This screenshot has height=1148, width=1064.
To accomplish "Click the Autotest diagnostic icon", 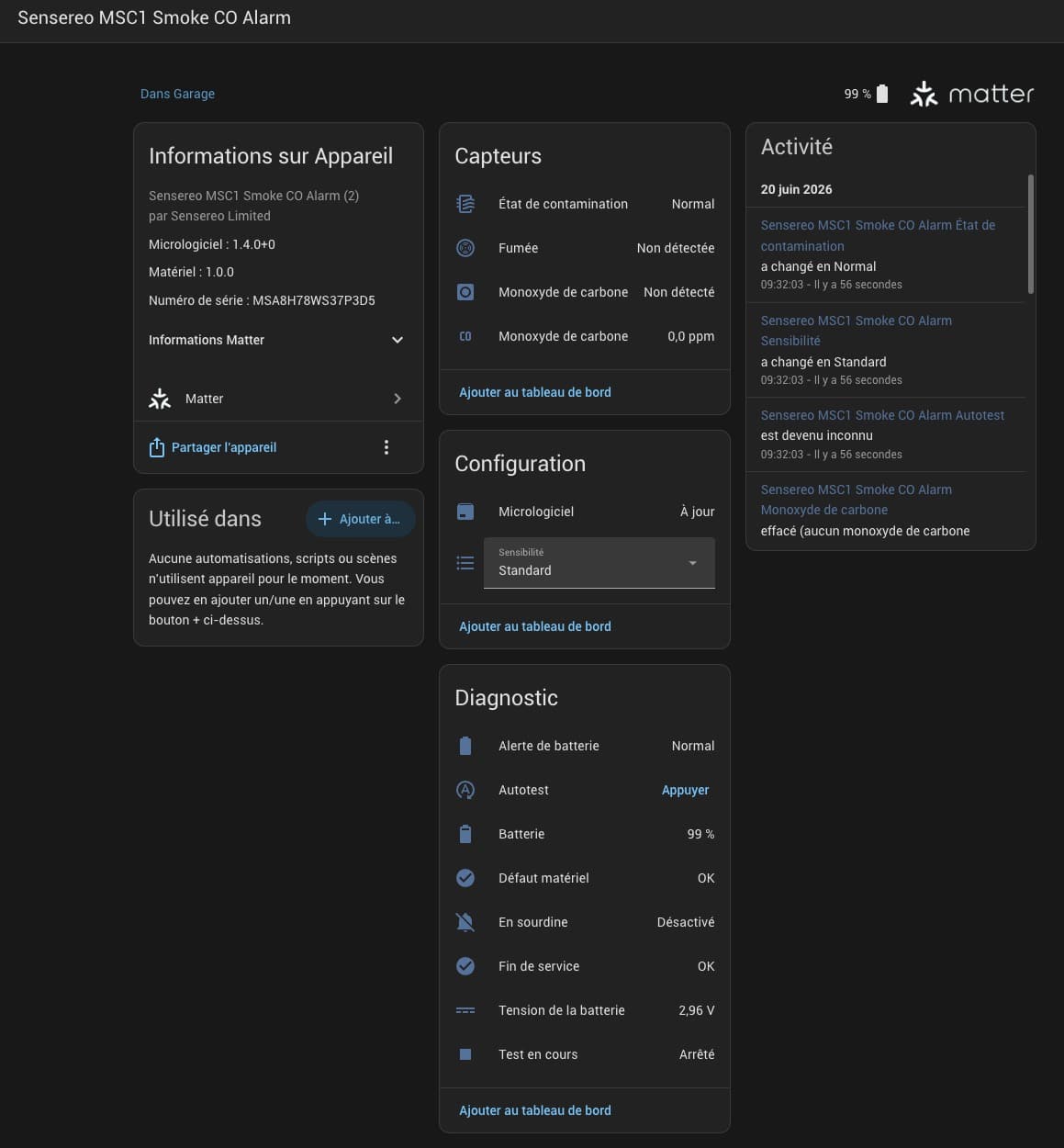I will pos(465,790).
